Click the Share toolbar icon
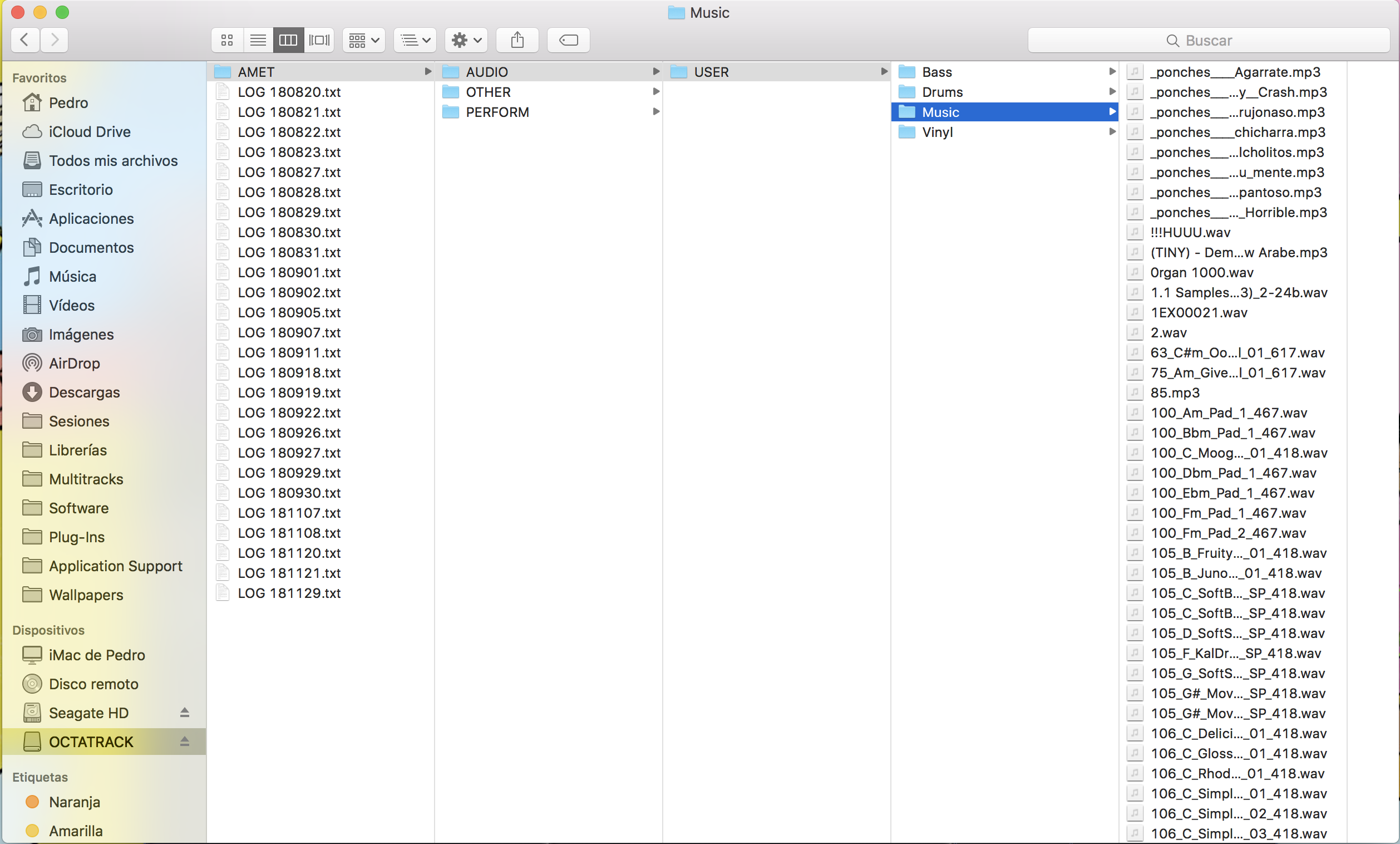Screen dimensions: 1400x844 click(x=517, y=40)
